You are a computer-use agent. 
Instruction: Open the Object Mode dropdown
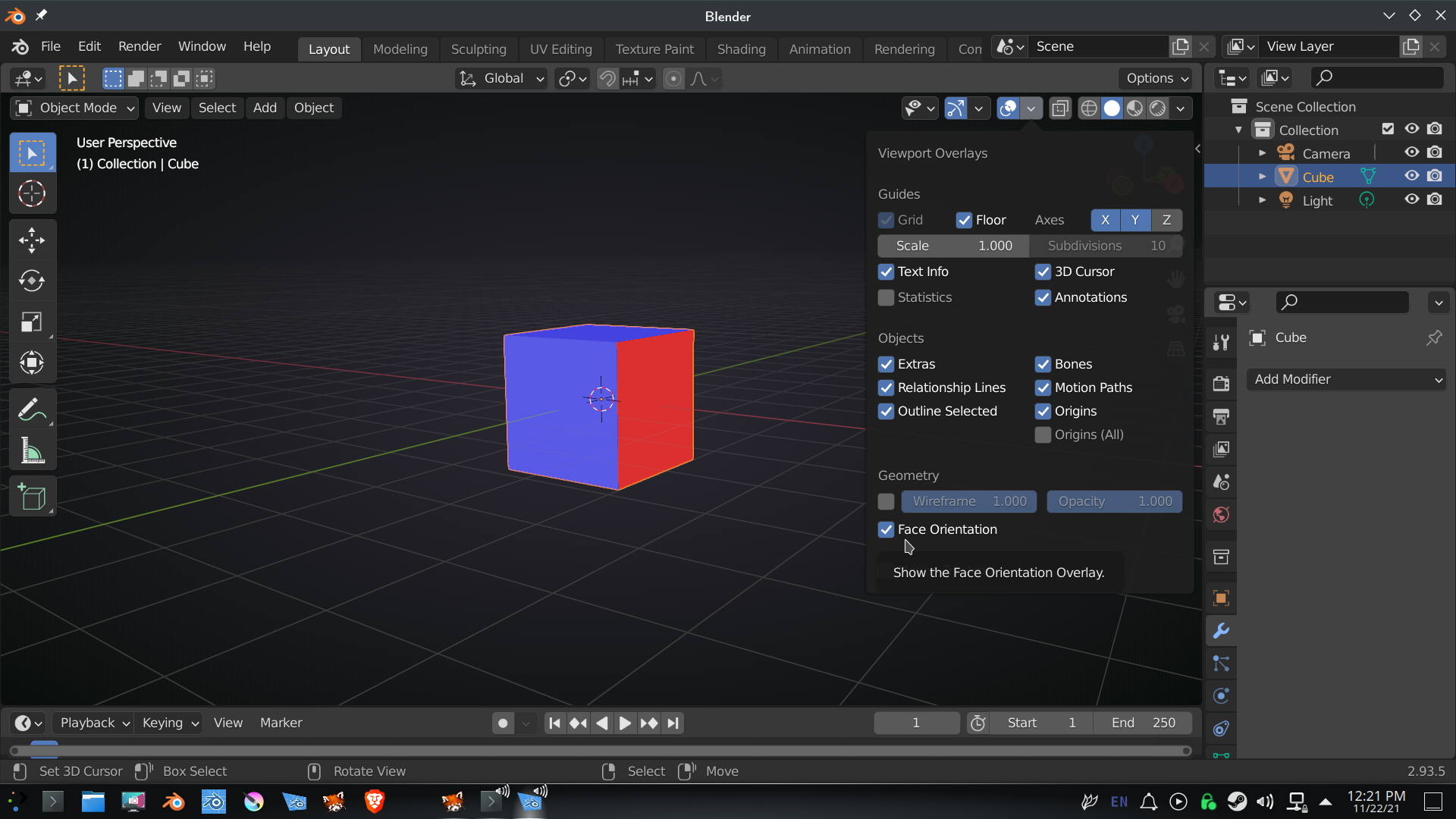(x=74, y=108)
